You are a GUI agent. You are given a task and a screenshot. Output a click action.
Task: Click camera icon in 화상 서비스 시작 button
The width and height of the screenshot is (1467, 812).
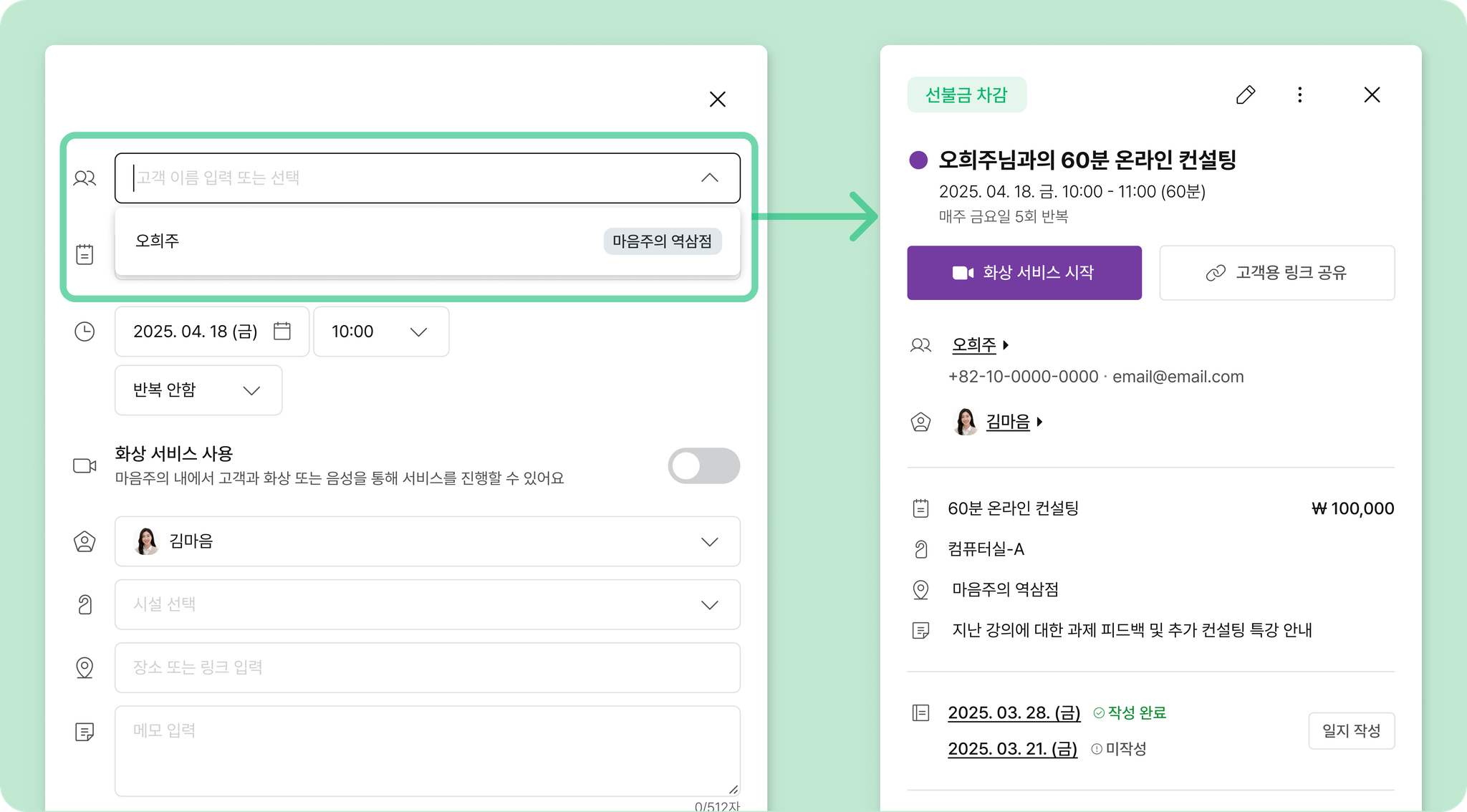(963, 273)
